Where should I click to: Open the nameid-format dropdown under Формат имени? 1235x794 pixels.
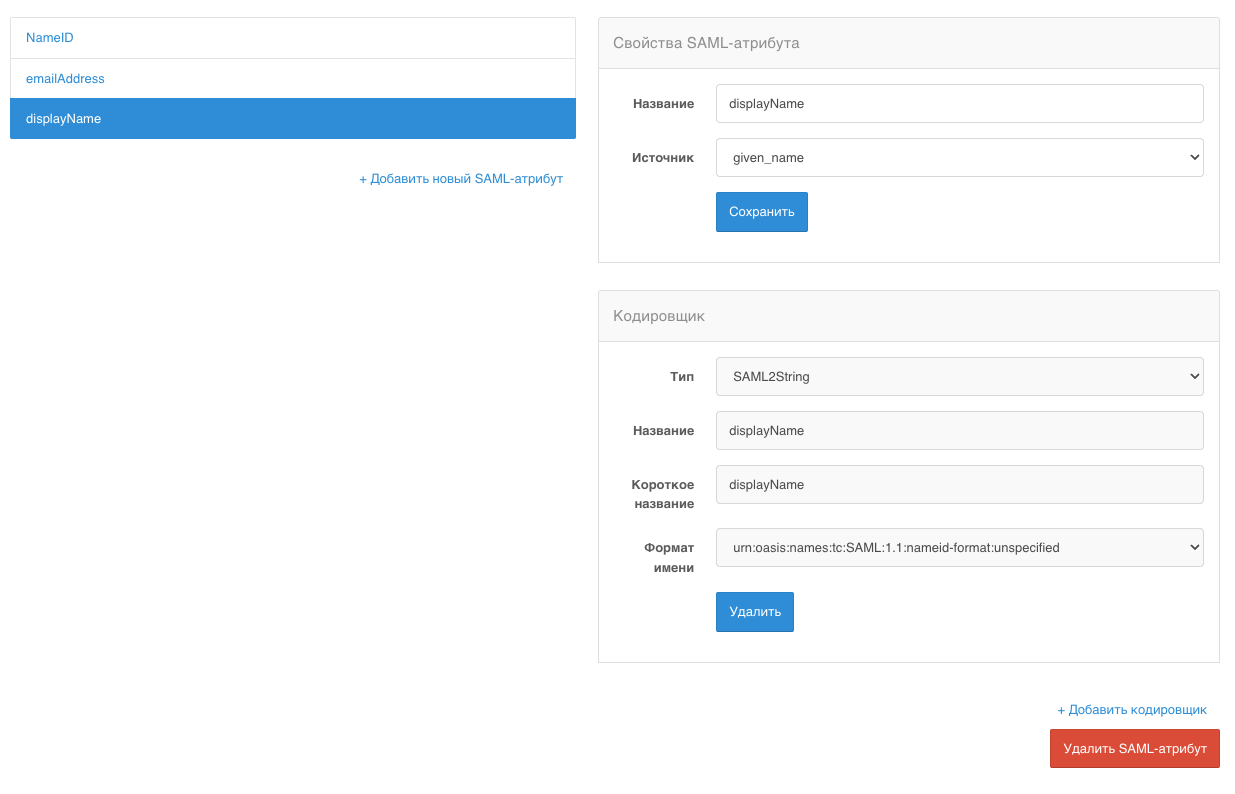(960, 547)
